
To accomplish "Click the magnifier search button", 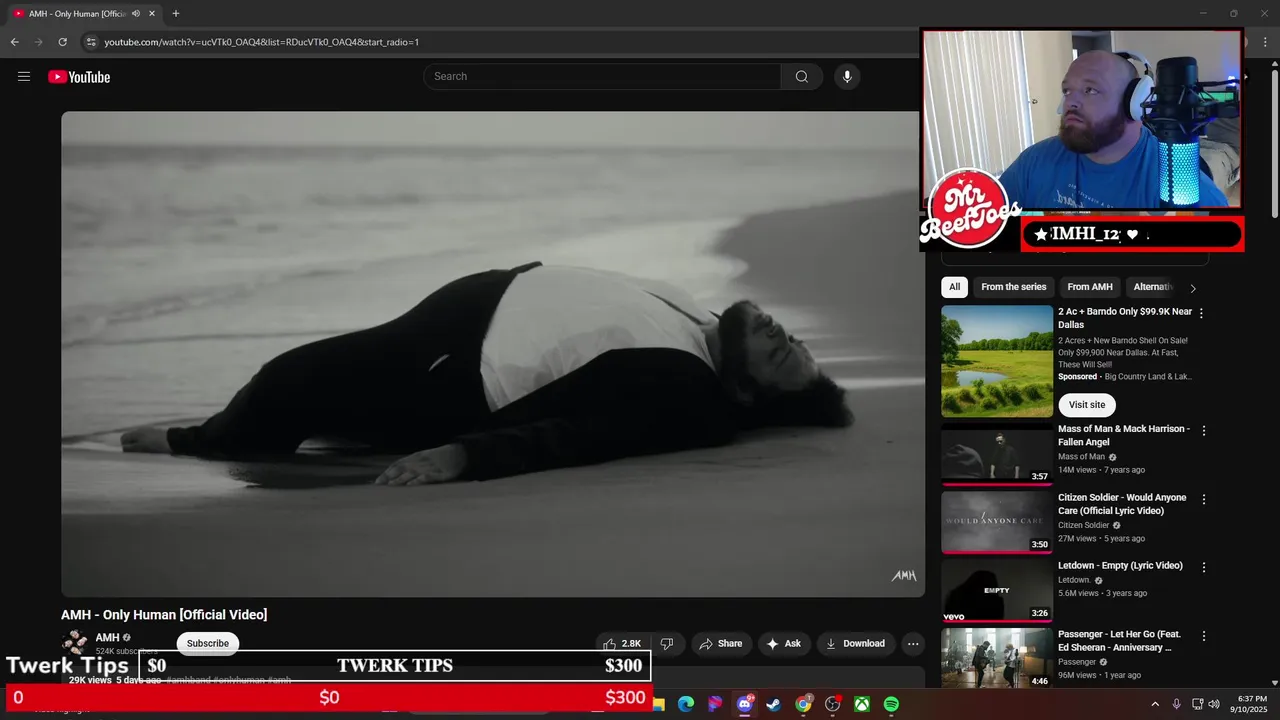I will point(801,77).
